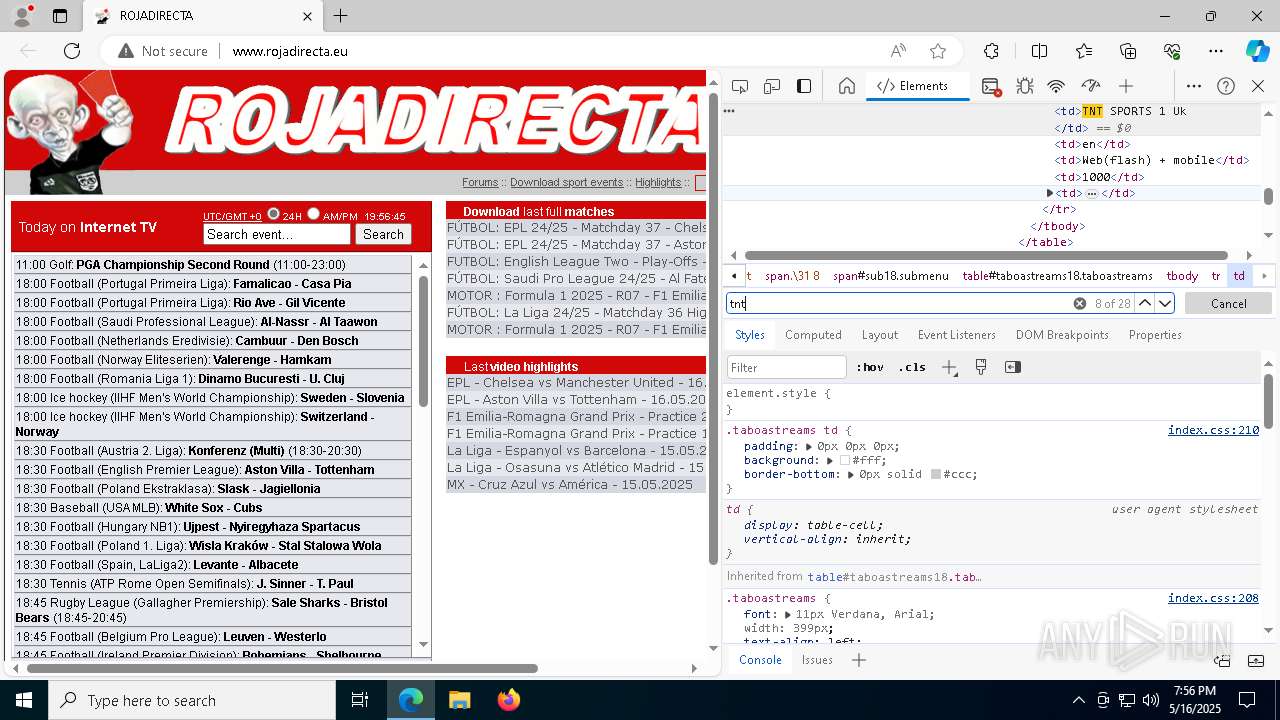
Task: Click the Search button on Rojadirecta
Action: [x=383, y=234]
